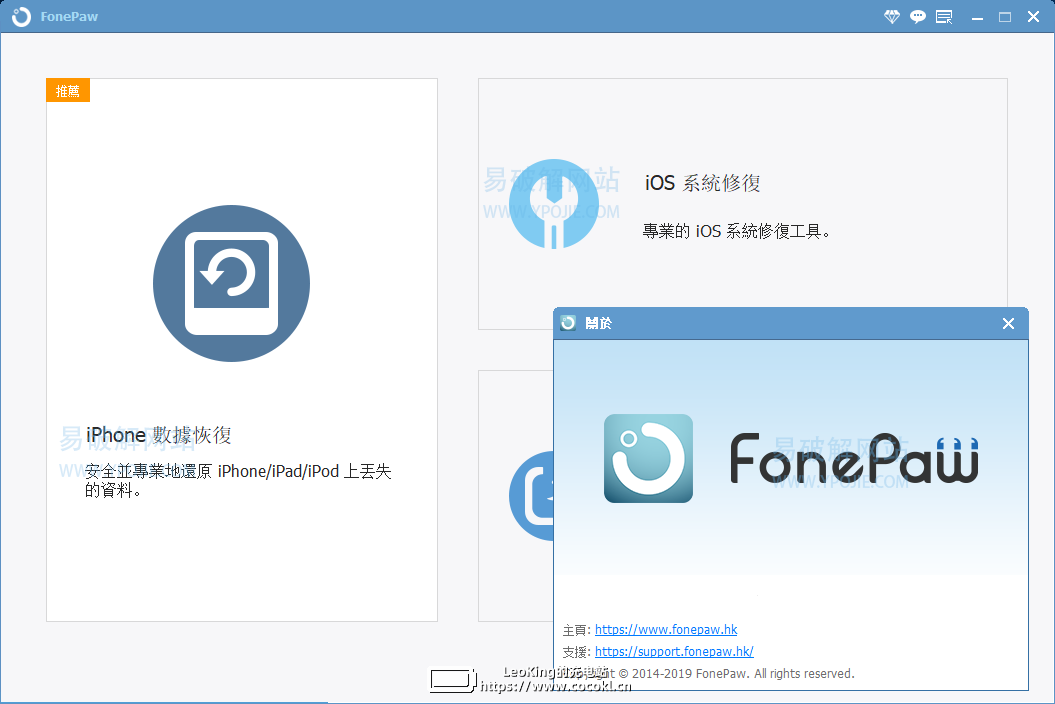Click the FonePaw app icon in about dialog

pos(649,458)
